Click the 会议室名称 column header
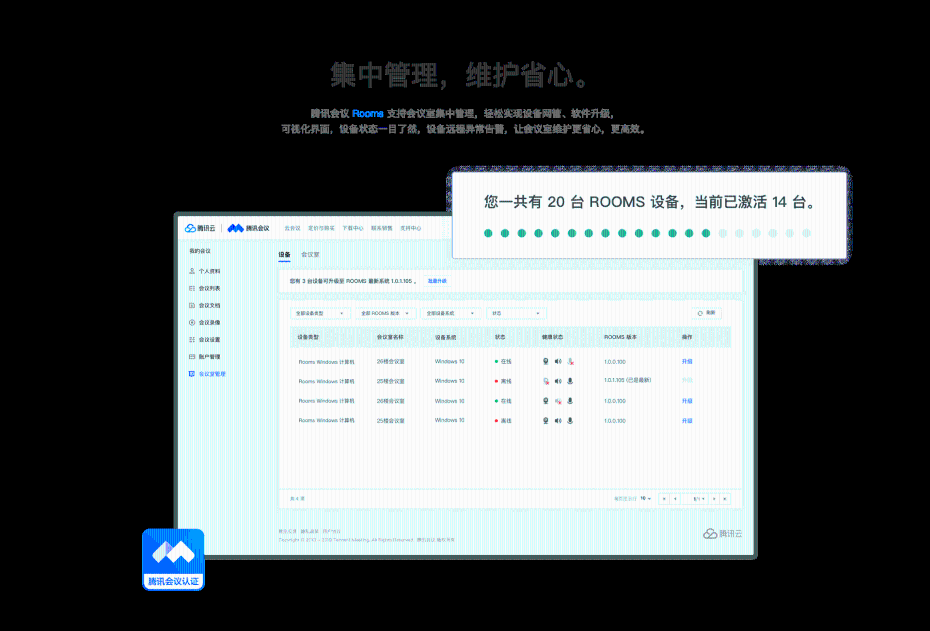Screen dimensions: 930x631 pyautogui.click(x=390, y=337)
